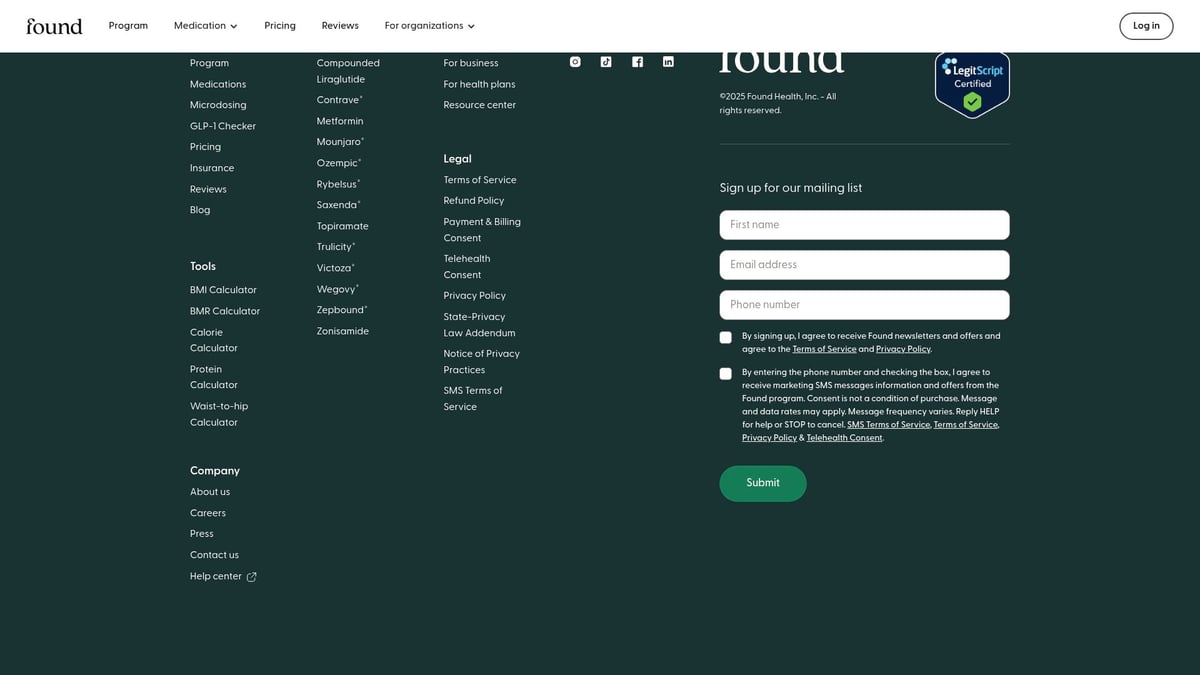1200x675 pixels.
Task: Open Telehealth Consent under Legal
Action: pyautogui.click(x=467, y=267)
